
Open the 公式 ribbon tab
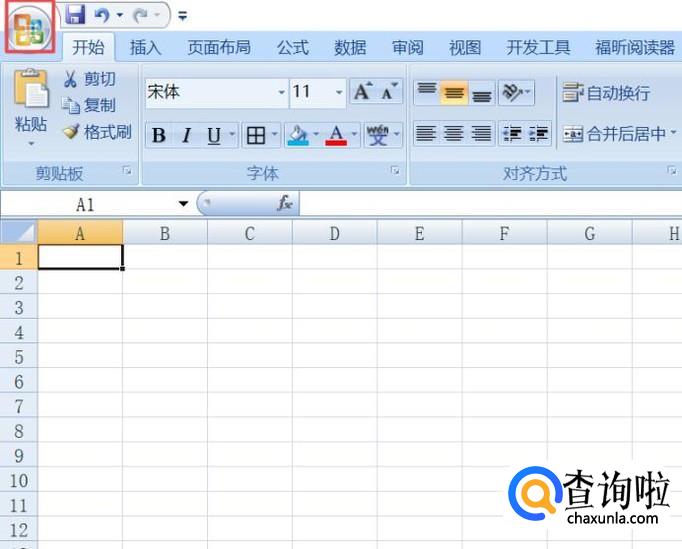[x=293, y=47]
